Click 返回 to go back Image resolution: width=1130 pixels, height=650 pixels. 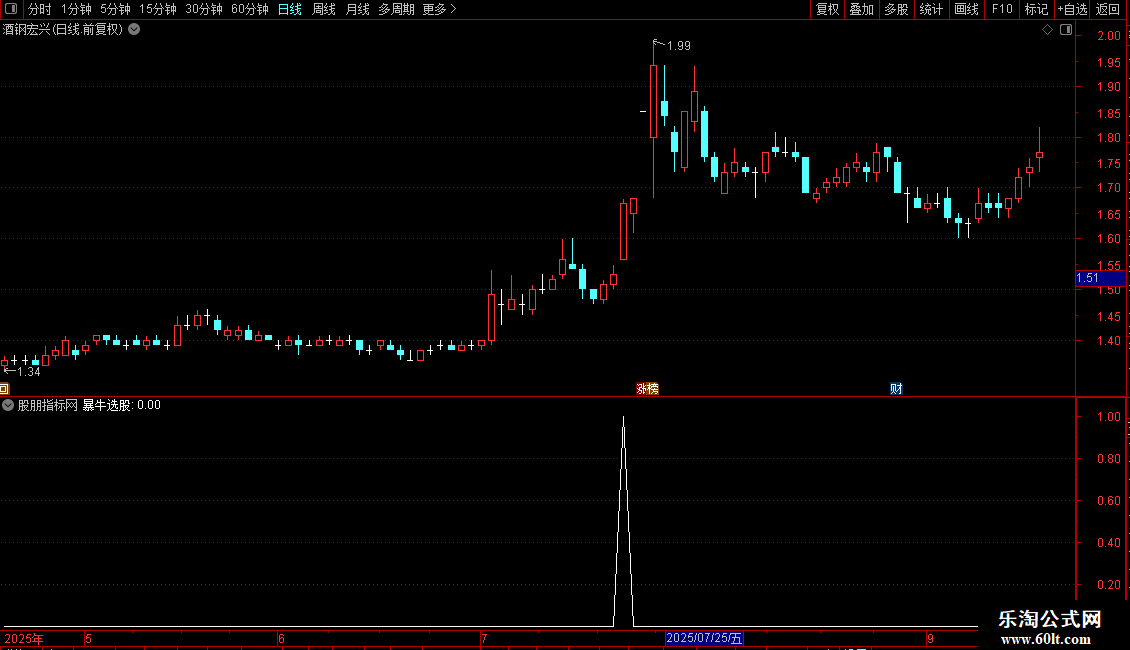click(1108, 9)
